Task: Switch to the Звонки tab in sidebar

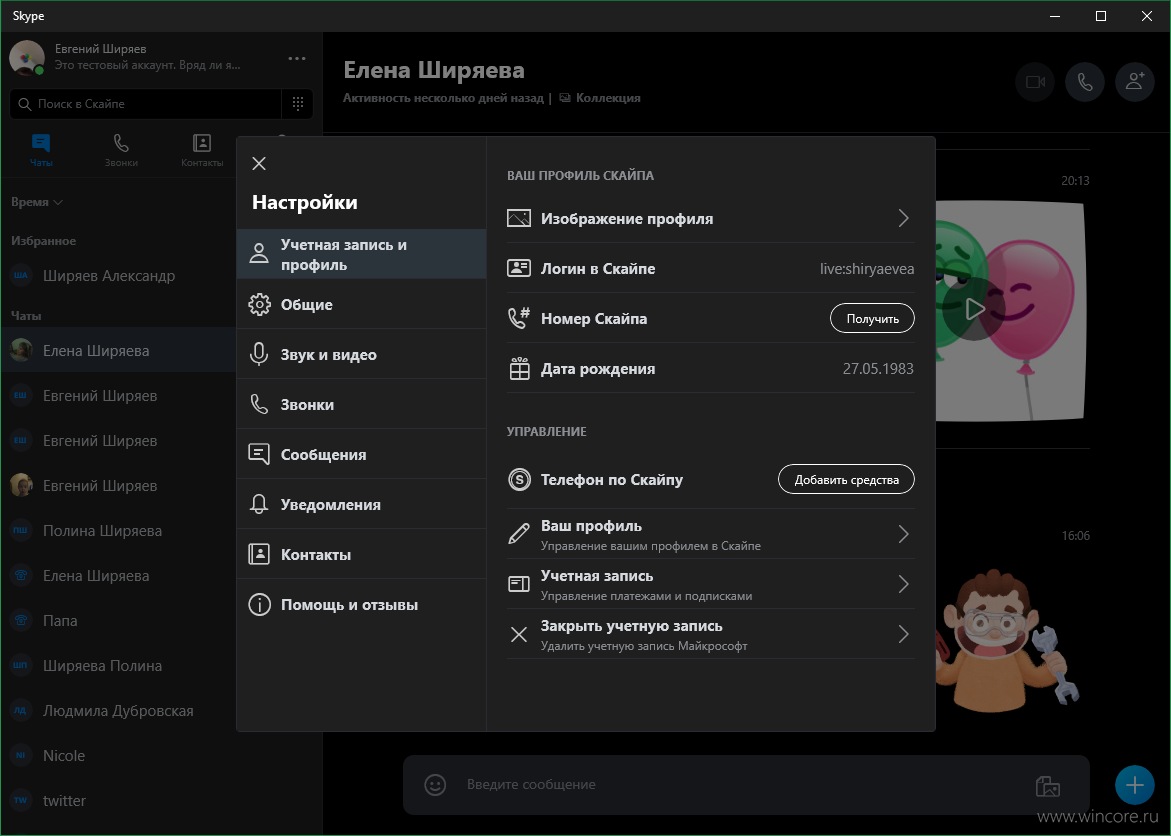Action: (x=121, y=149)
